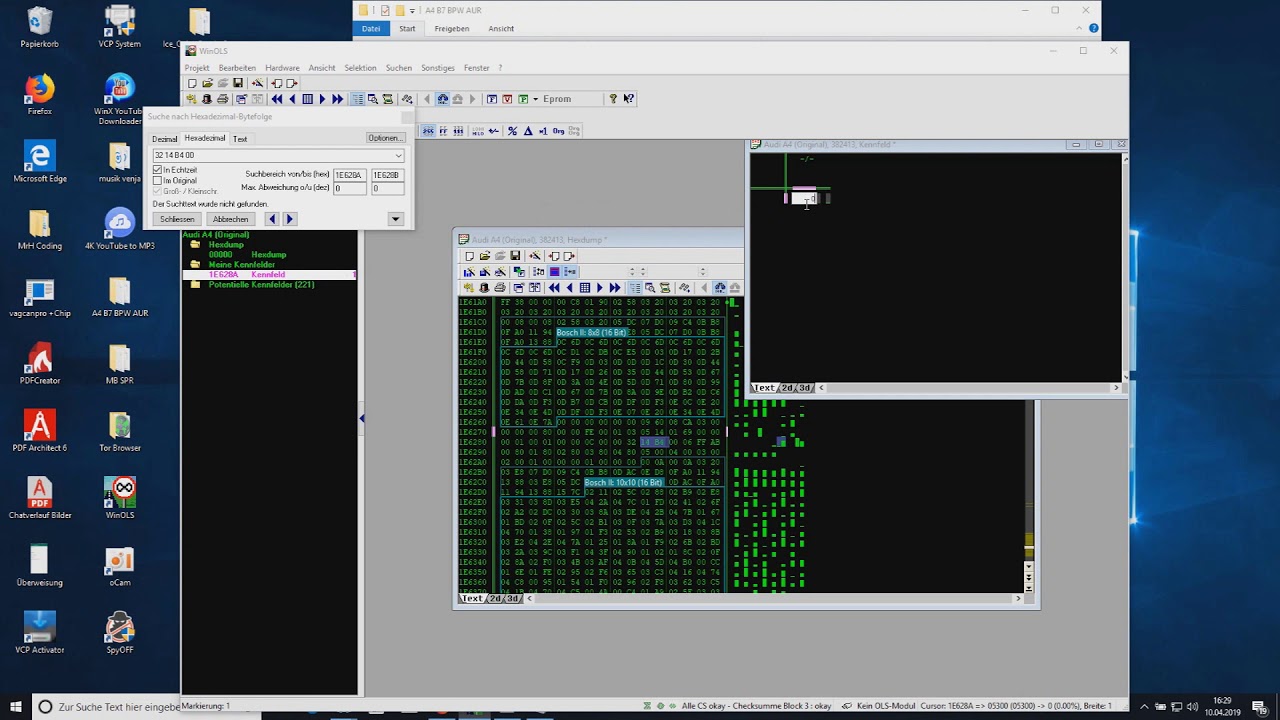Open the Projekt menu

click(197, 68)
